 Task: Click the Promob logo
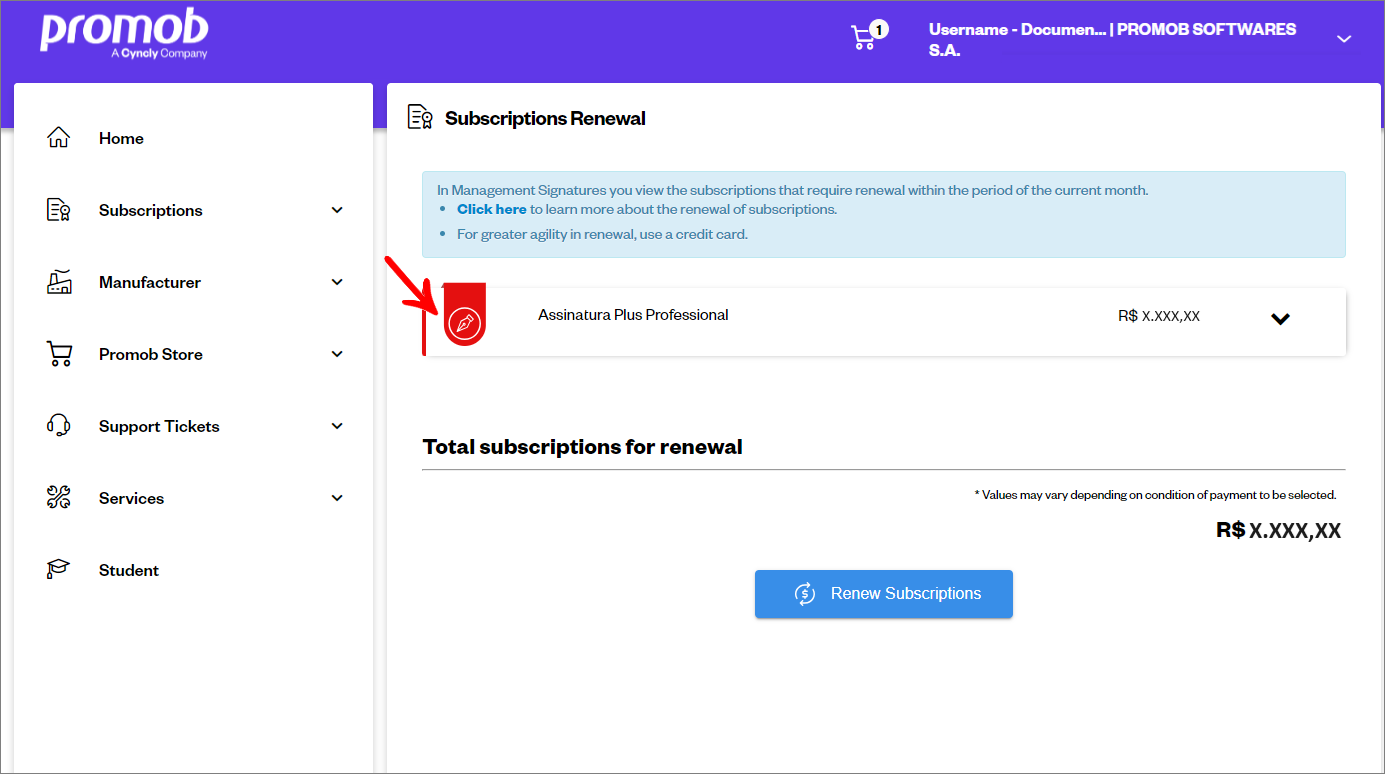[124, 34]
